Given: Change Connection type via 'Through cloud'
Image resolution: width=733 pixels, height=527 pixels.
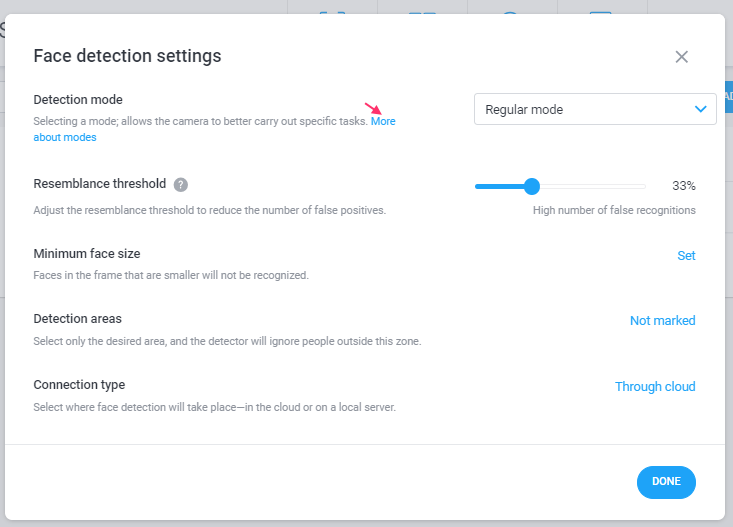Looking at the screenshot, I should pos(655,387).
